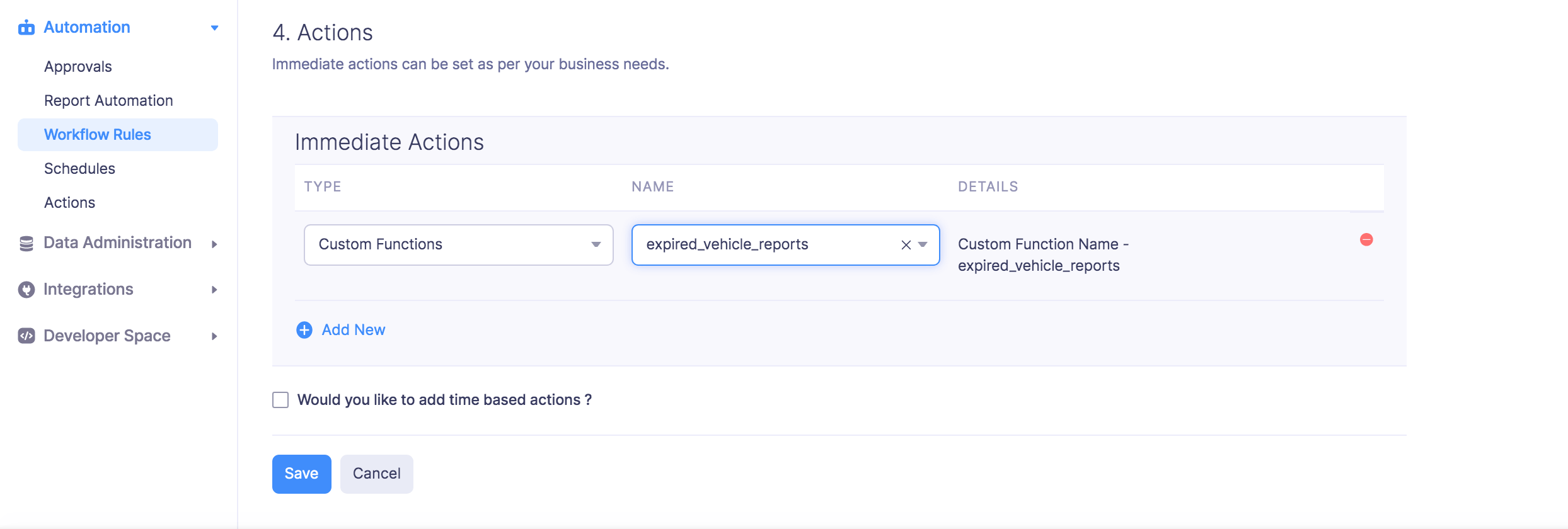Select Schedules in the sidebar
The width and height of the screenshot is (1568, 529).
coord(79,169)
